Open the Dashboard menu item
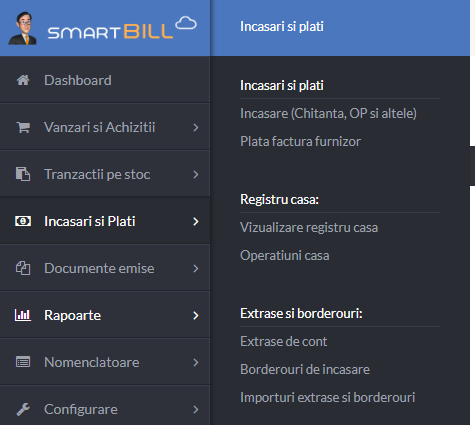This screenshot has height=425, width=475. point(105,80)
